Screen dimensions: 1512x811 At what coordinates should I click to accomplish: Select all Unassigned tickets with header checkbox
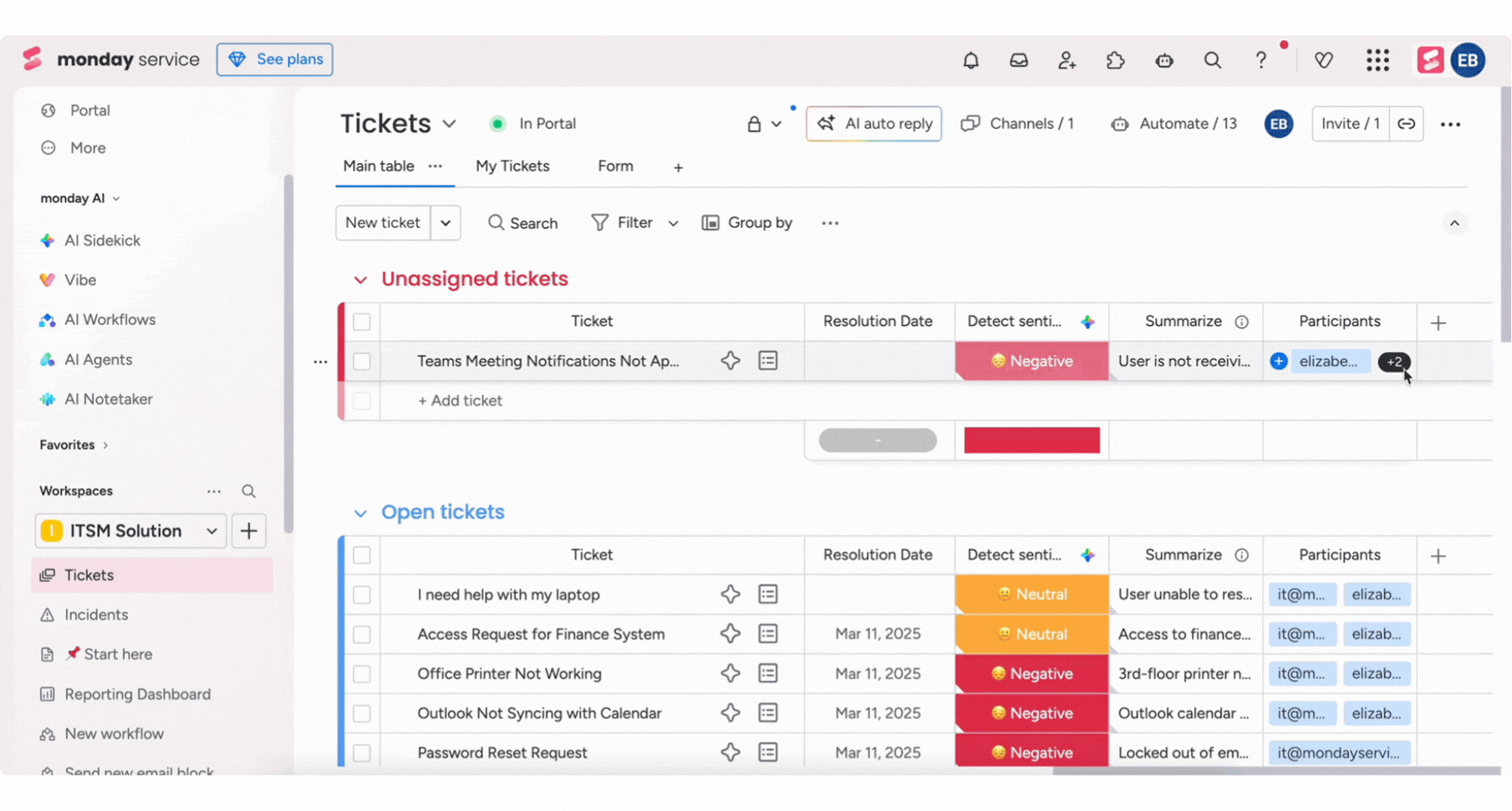pos(361,322)
